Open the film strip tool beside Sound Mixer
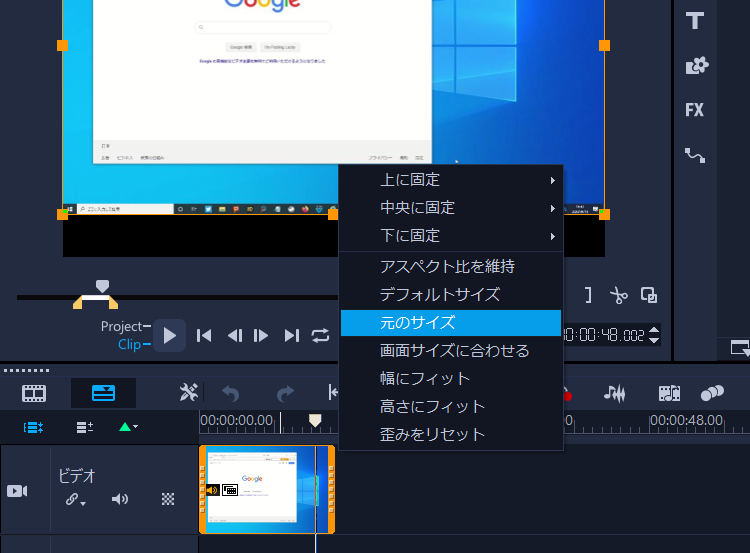 coord(669,393)
